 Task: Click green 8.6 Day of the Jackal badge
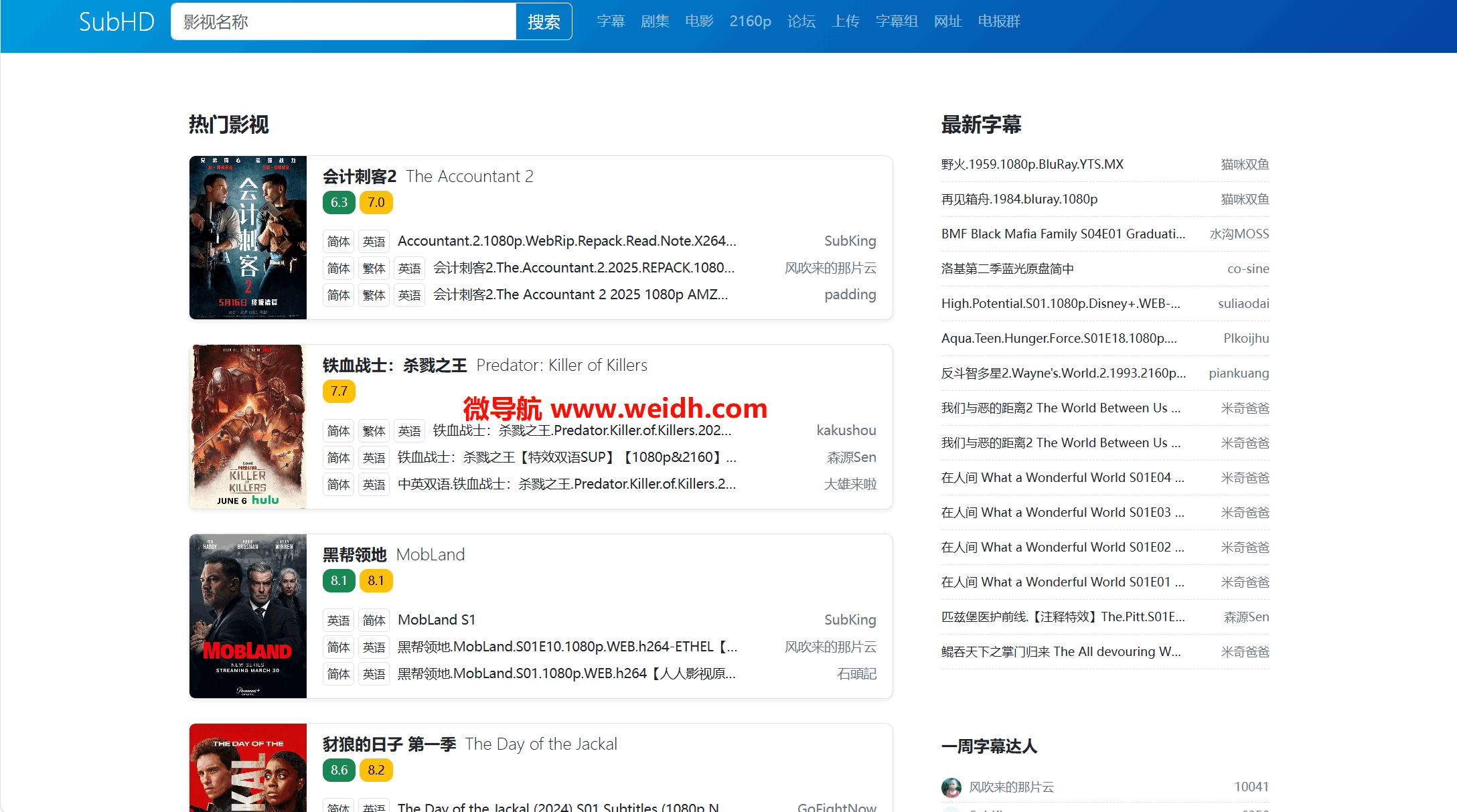339,770
